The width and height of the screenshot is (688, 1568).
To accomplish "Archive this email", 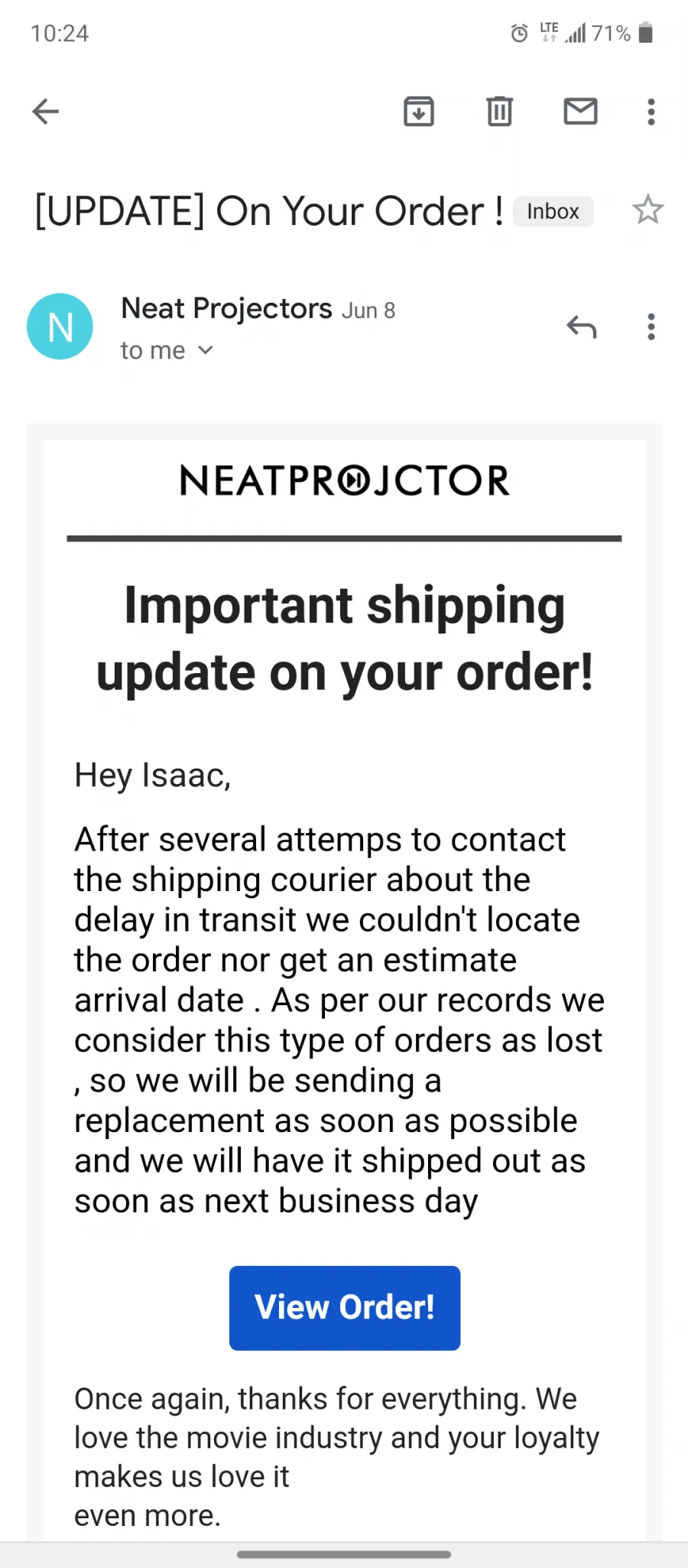I will [419, 112].
